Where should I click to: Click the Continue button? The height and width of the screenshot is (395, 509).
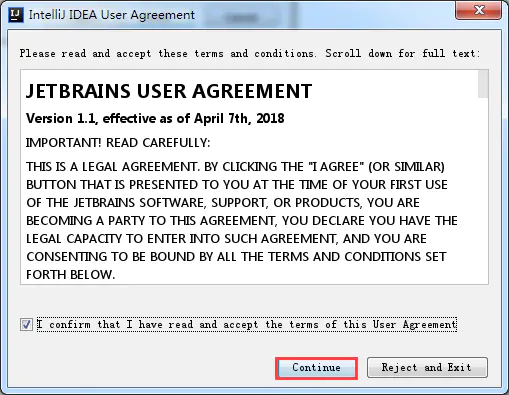click(x=316, y=368)
